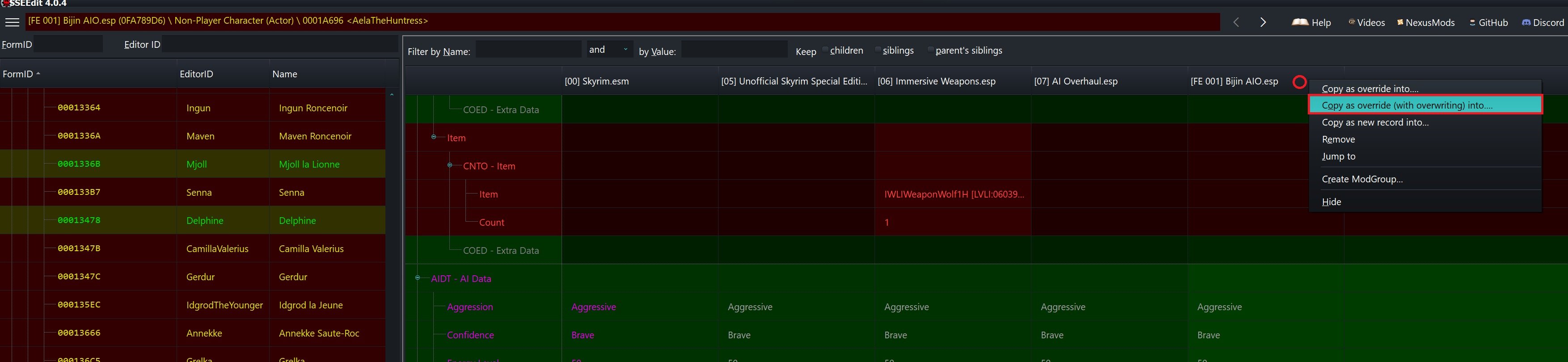Sort by Name column header
1568x362 pixels.
coord(327,74)
